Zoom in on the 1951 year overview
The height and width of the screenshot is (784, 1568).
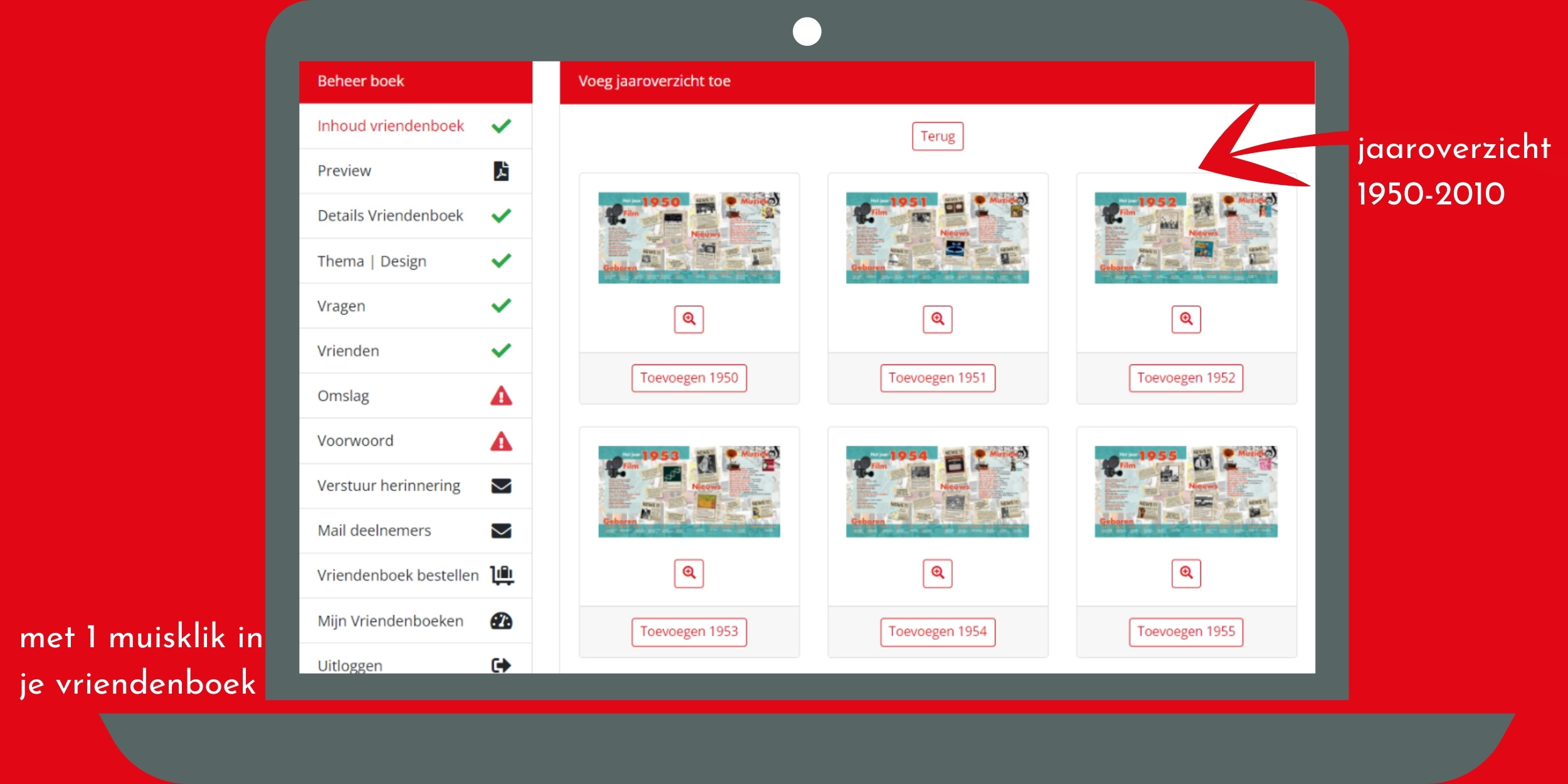point(938,319)
